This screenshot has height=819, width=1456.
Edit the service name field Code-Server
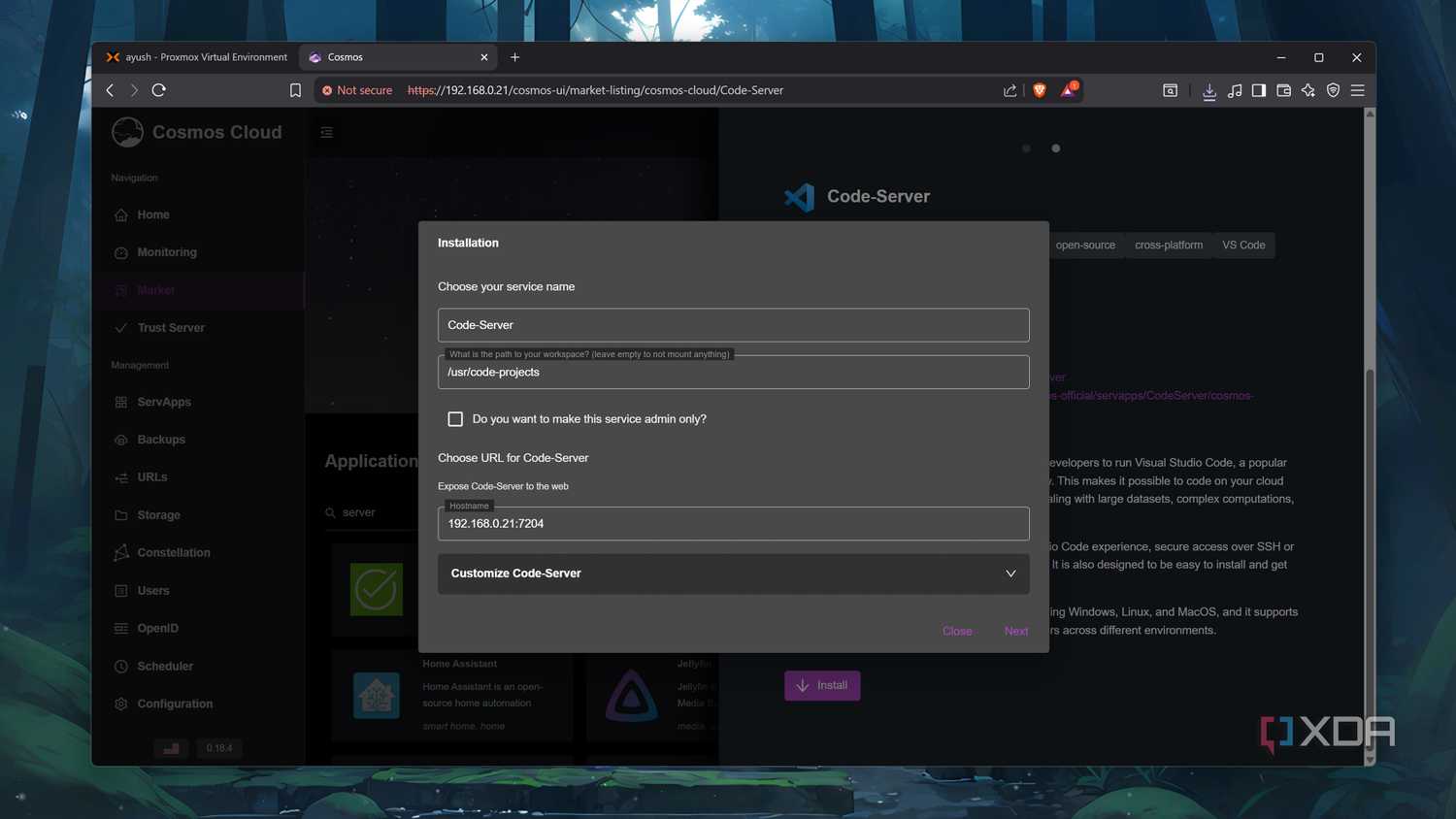coord(733,325)
